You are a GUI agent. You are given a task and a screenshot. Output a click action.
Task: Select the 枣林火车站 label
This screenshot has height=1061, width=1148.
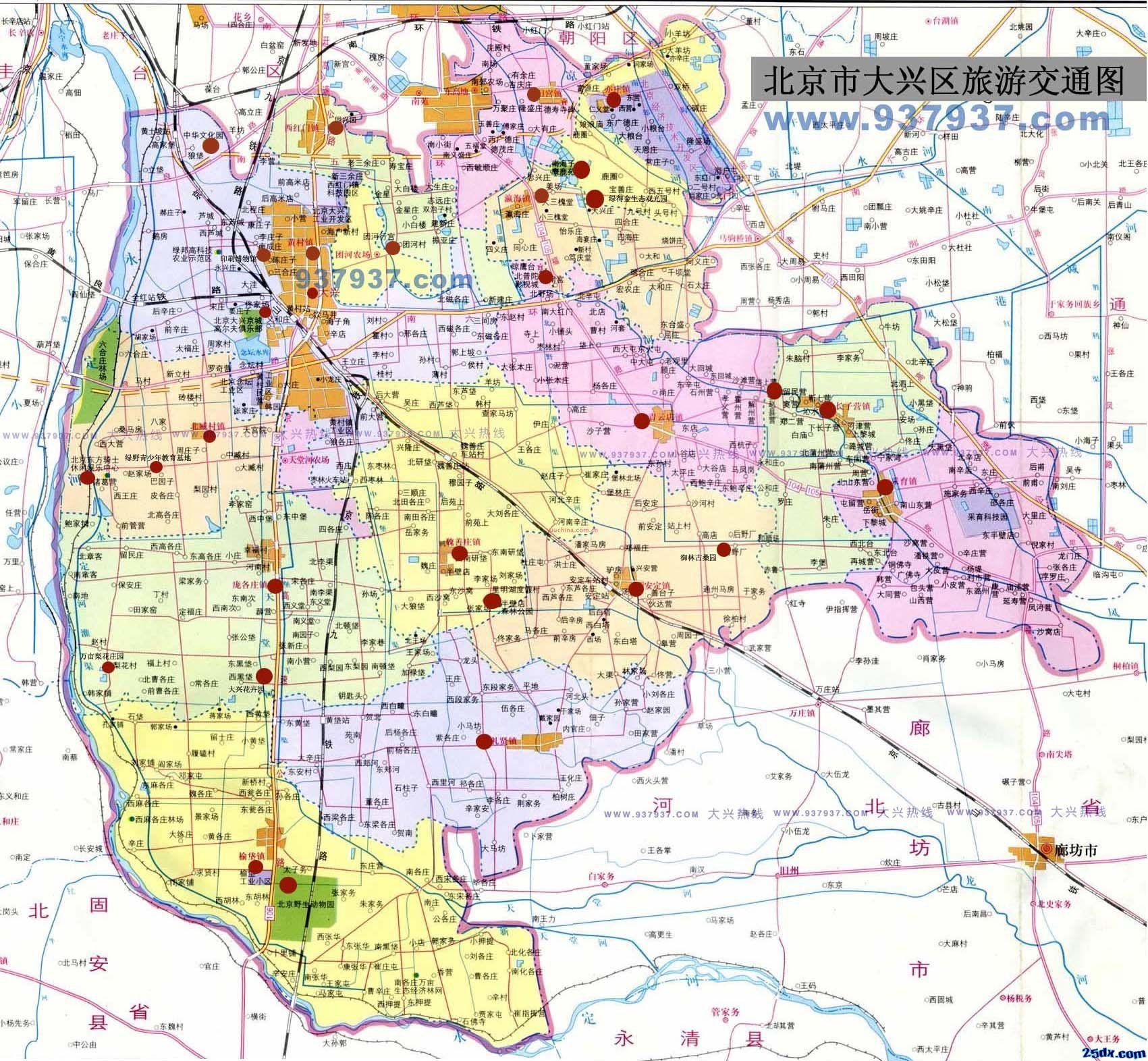point(329,479)
